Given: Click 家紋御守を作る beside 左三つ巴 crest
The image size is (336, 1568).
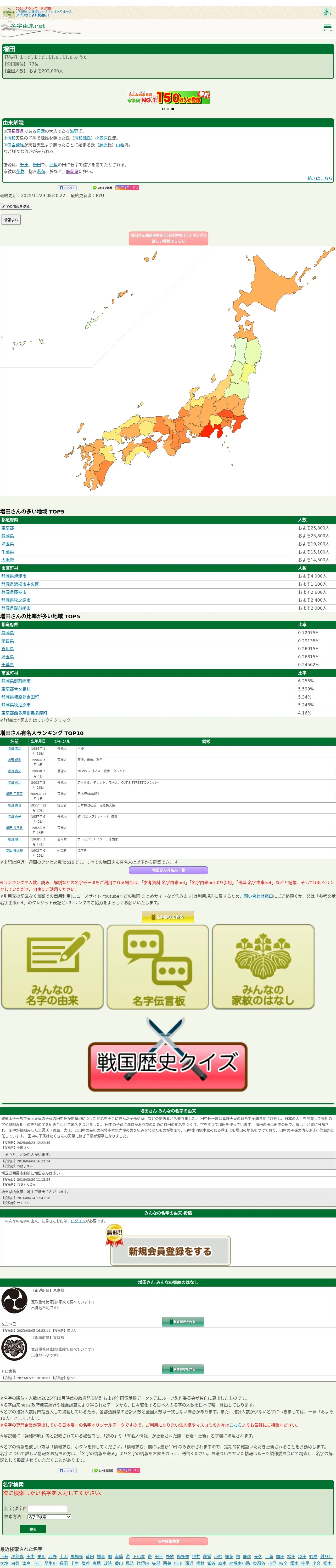Looking at the screenshot, I should point(183,1322).
